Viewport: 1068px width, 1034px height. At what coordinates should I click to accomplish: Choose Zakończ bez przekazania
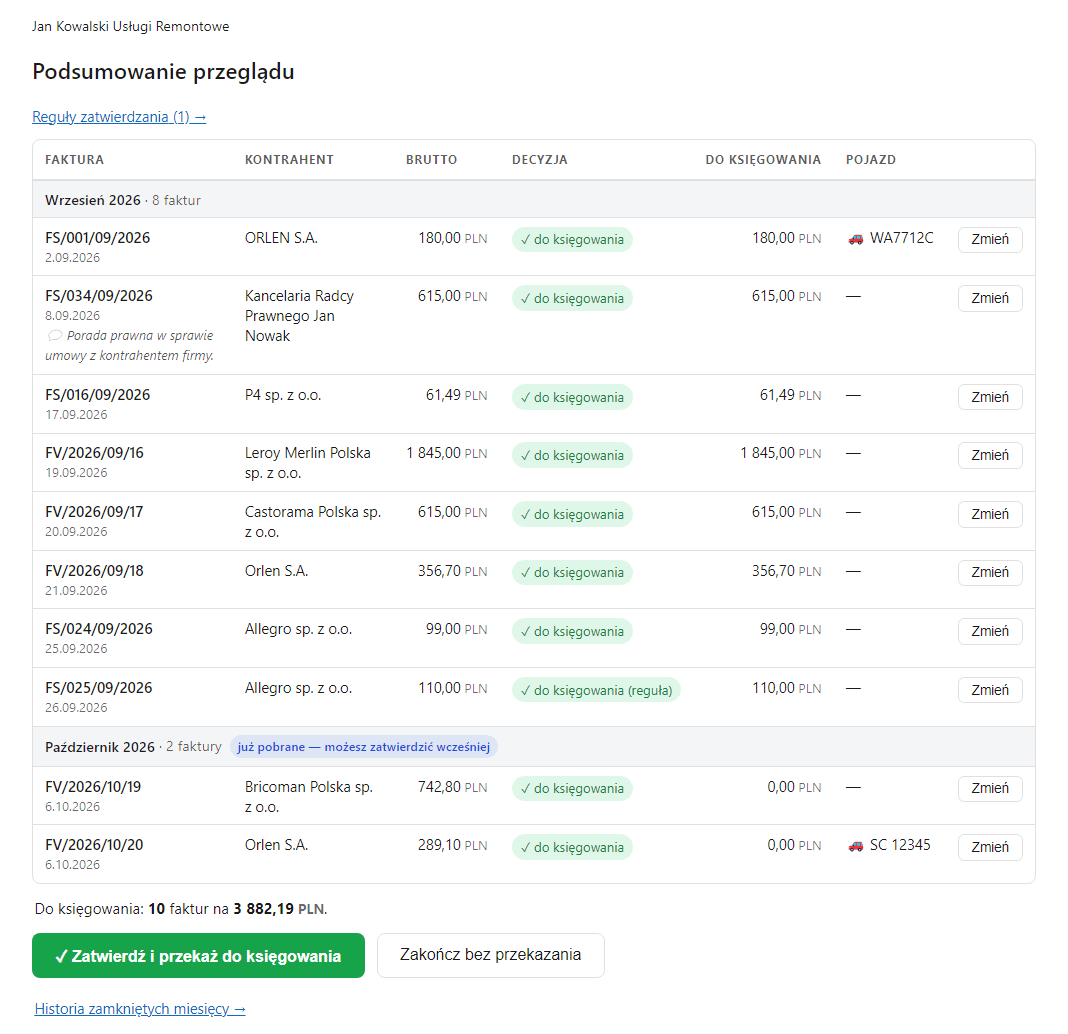(490, 956)
